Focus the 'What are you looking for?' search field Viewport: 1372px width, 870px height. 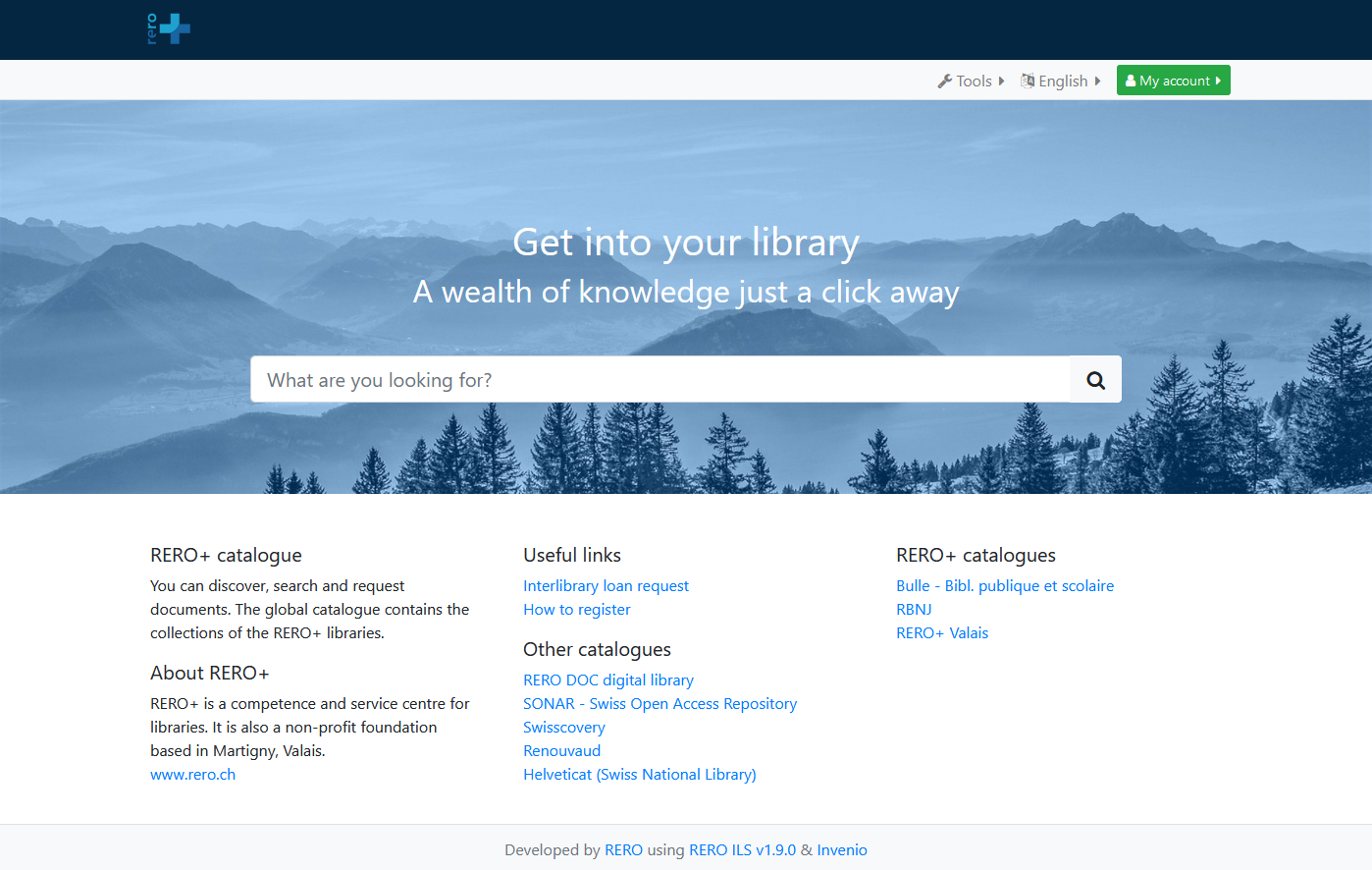(x=660, y=380)
